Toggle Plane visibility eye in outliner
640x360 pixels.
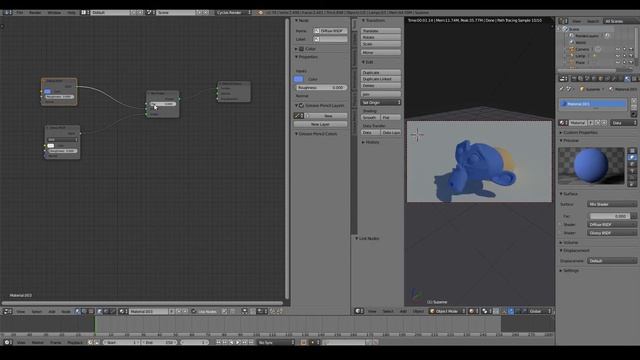coord(618,62)
